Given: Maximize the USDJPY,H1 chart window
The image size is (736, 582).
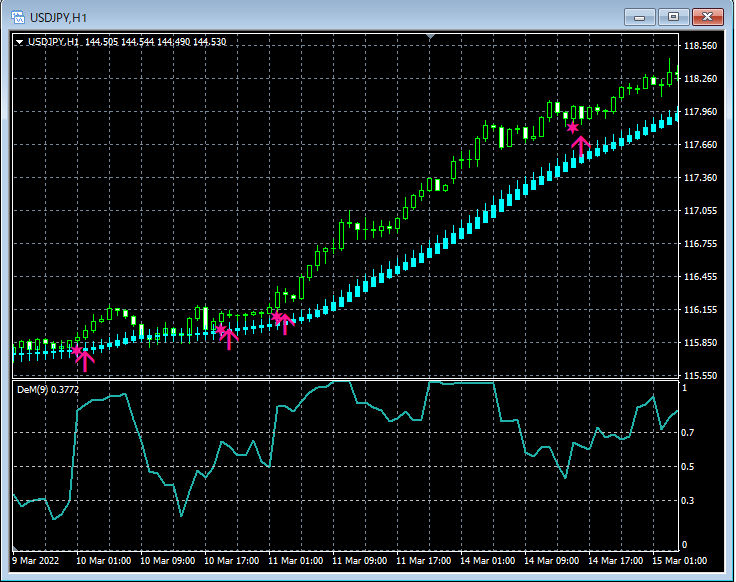Looking at the screenshot, I should [673, 16].
